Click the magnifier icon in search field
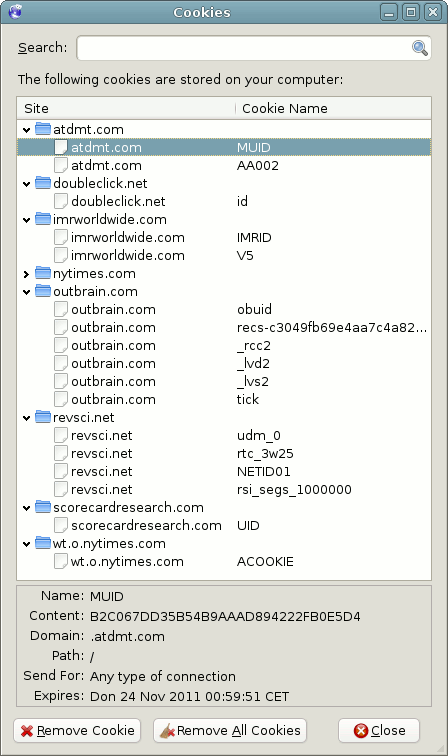The image size is (448, 756). 420,48
